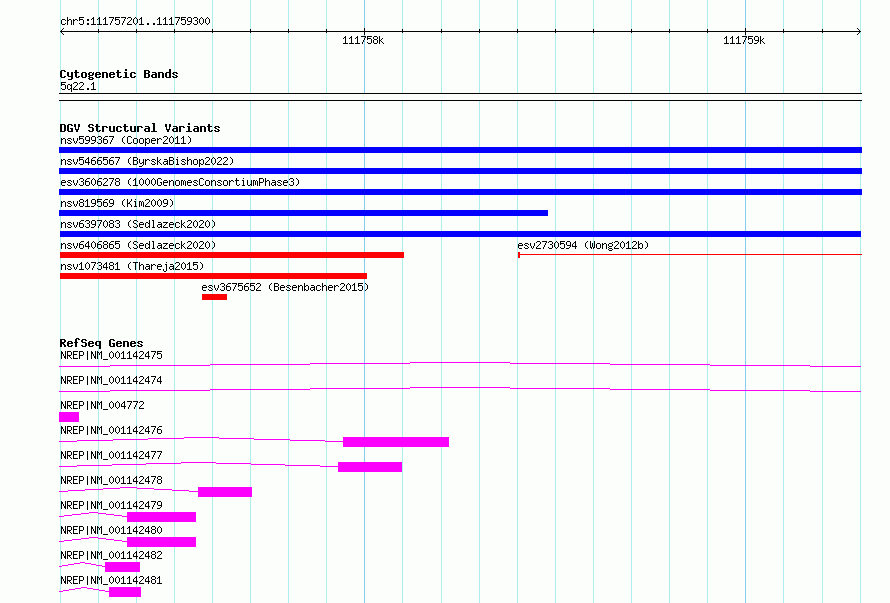Click the NM_001142475 intron line

click(x=460, y=365)
